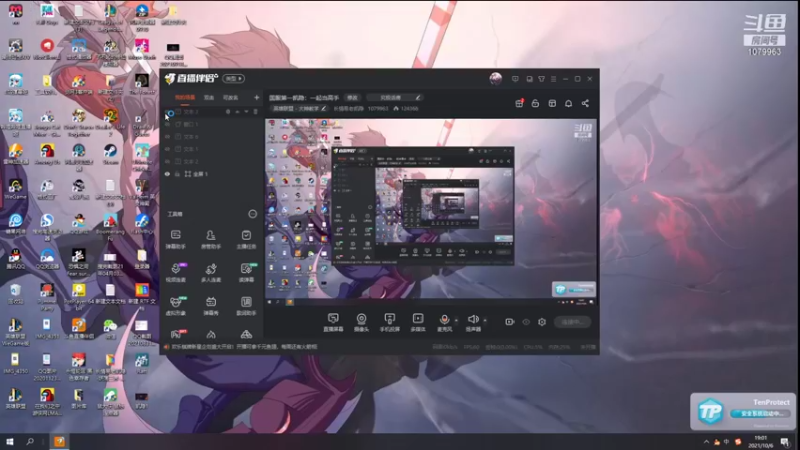Open the 房管助手 tool
This screenshot has height=450, width=800.
pos(211,239)
